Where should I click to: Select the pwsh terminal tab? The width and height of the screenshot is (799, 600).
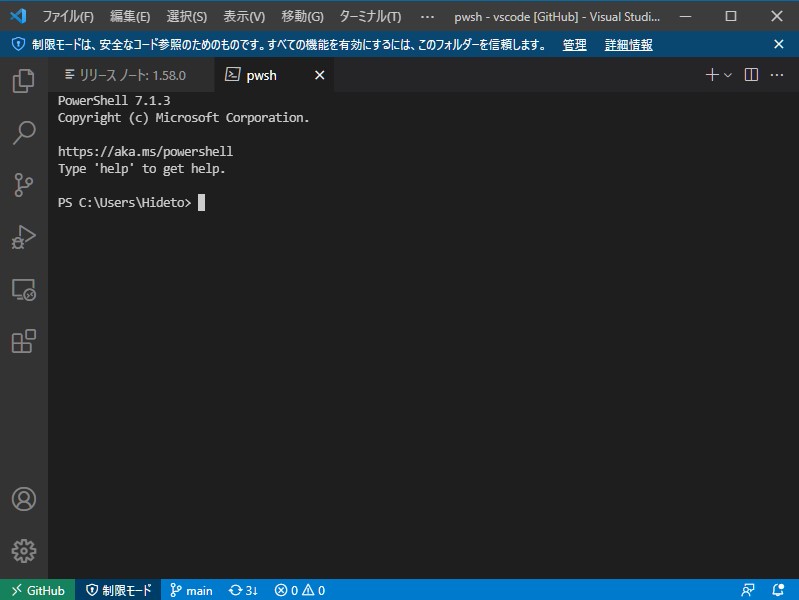pyautogui.click(x=275, y=75)
